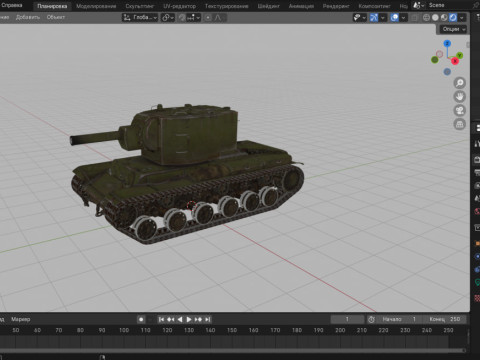Toggle the camera view icon

[x=460, y=110]
